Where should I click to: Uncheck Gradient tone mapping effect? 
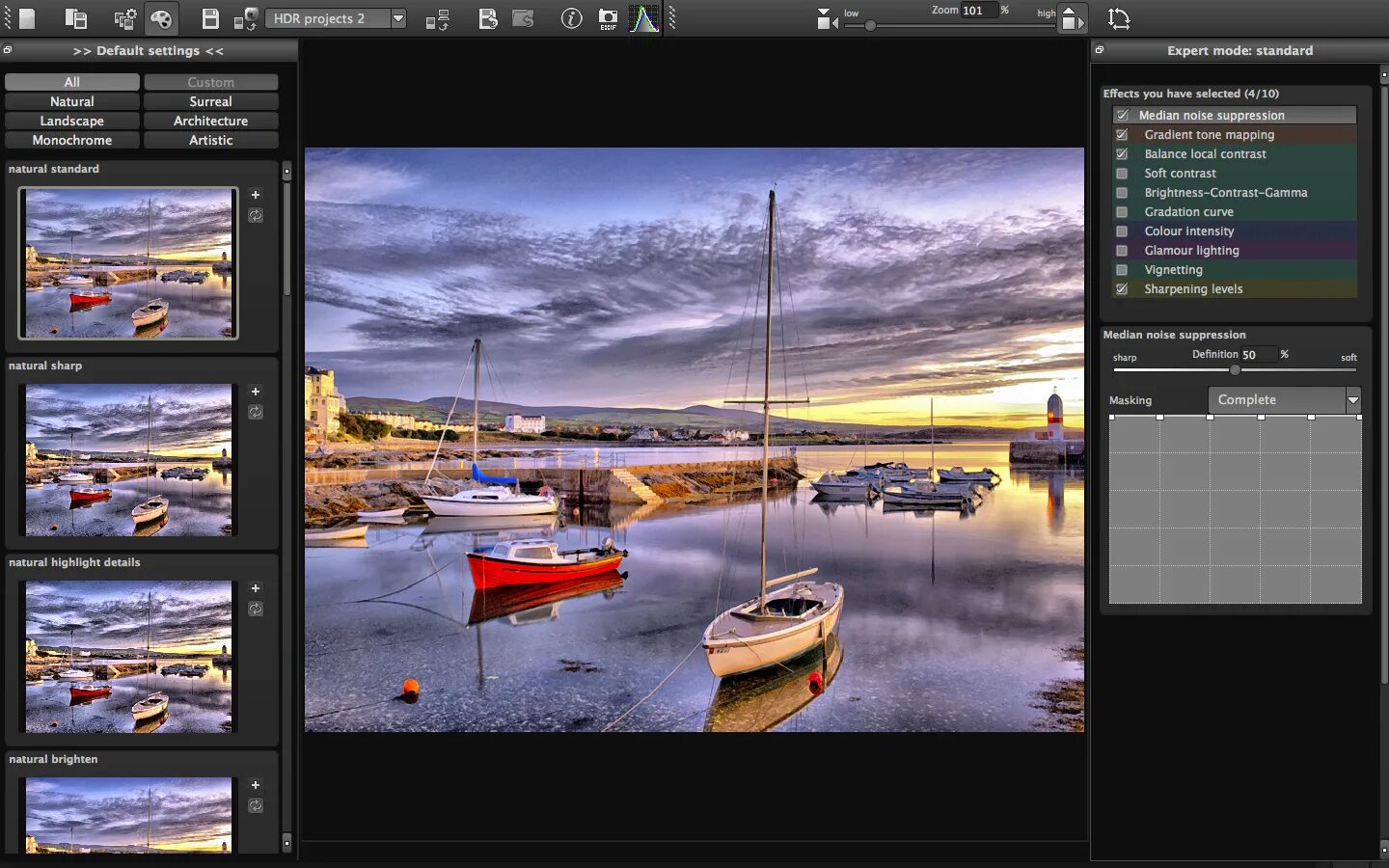(1122, 134)
